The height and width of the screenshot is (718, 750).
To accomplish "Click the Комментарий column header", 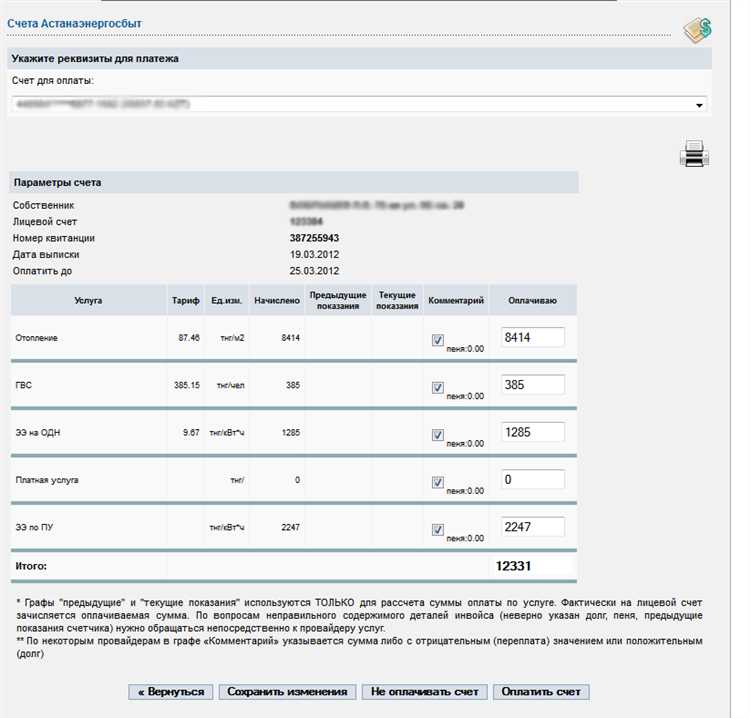I will tap(456, 300).
